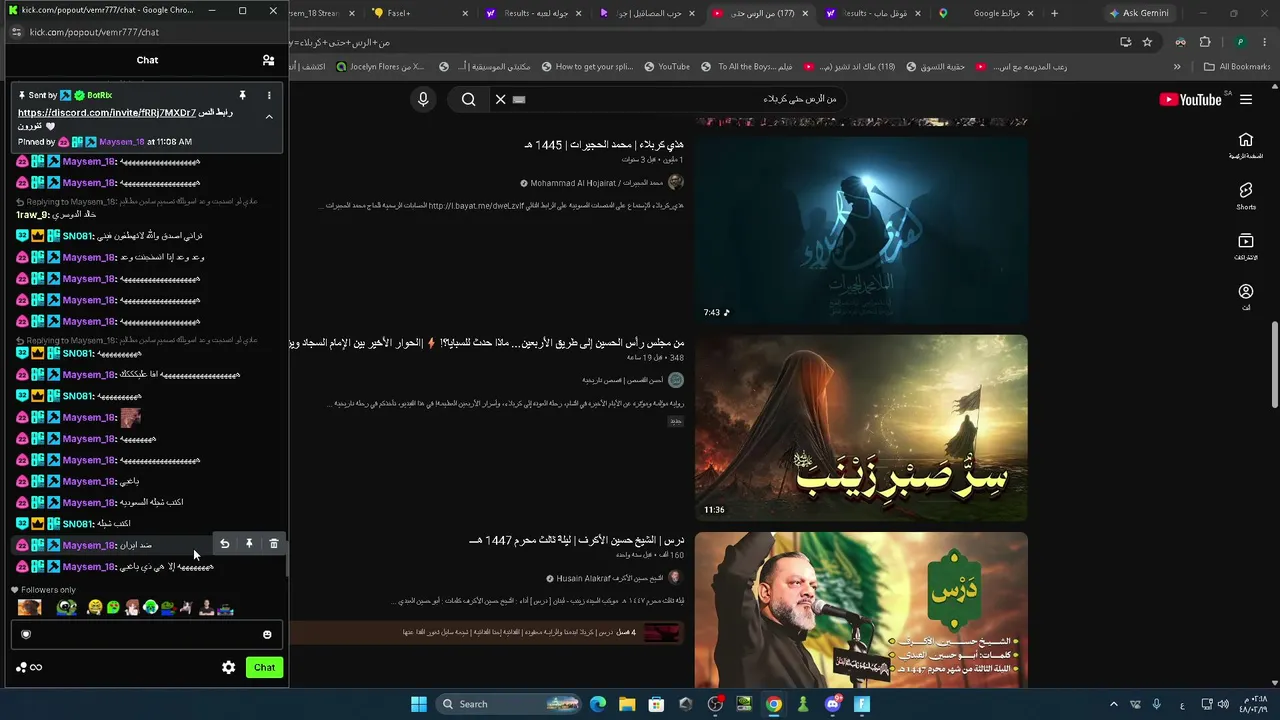The image size is (1280, 720).
Task: Show hidden system tray icons
Action: (x=1114, y=704)
